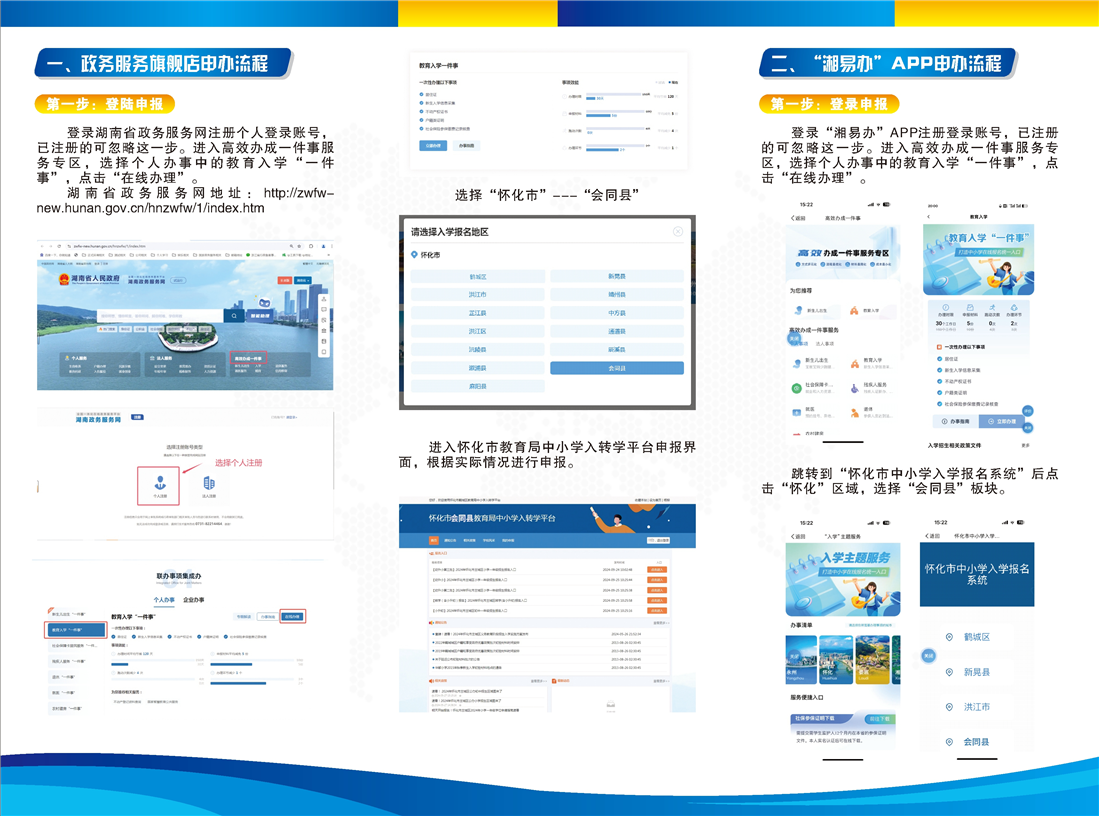Image resolution: width=1099 pixels, height=816 pixels.
Task: Choose 洪江市 in region dialog
Action: point(477,295)
